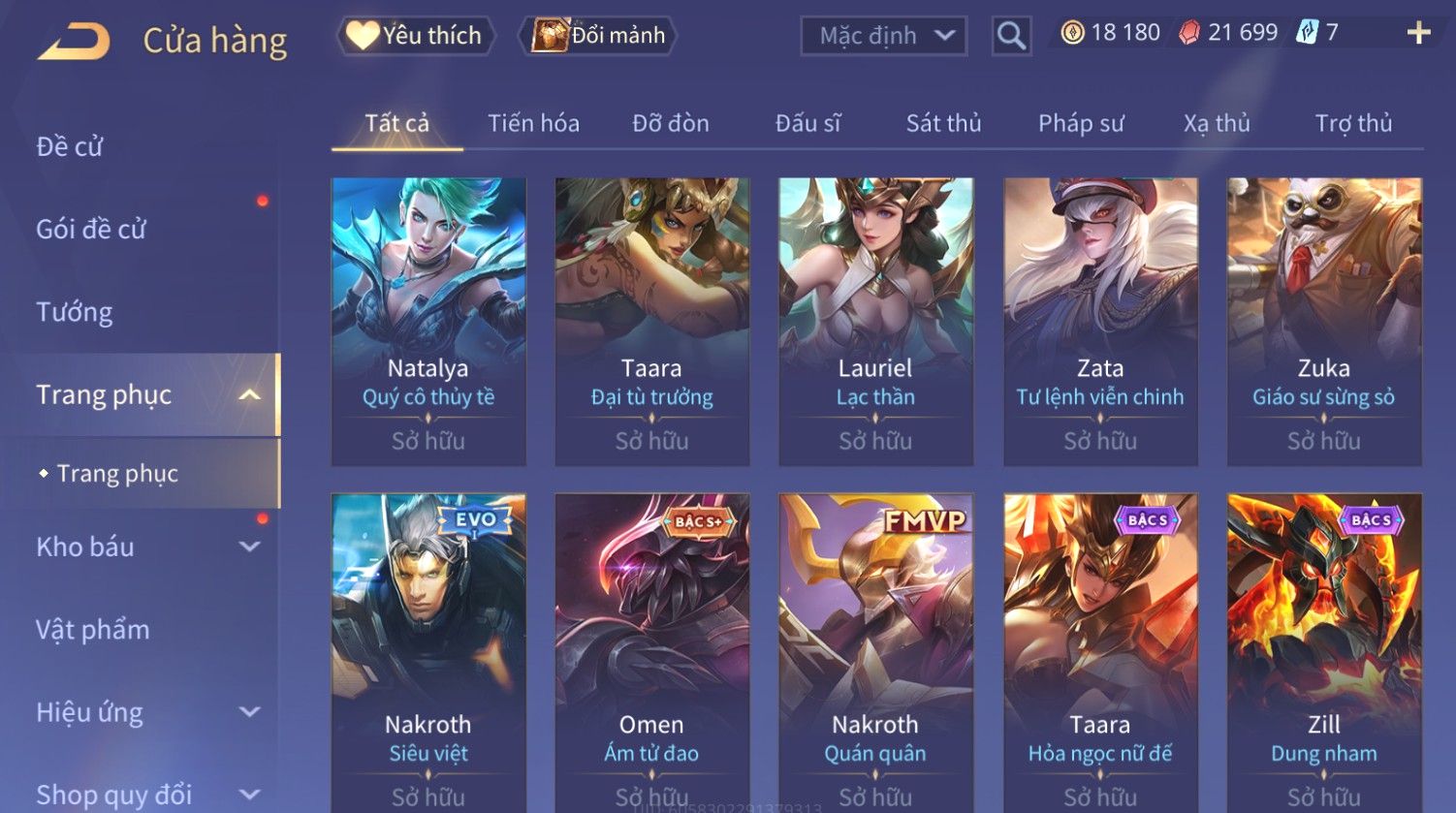Image resolution: width=1456 pixels, height=813 pixels.
Task: Open favorites via heart Yêu thích
Action: click(416, 36)
